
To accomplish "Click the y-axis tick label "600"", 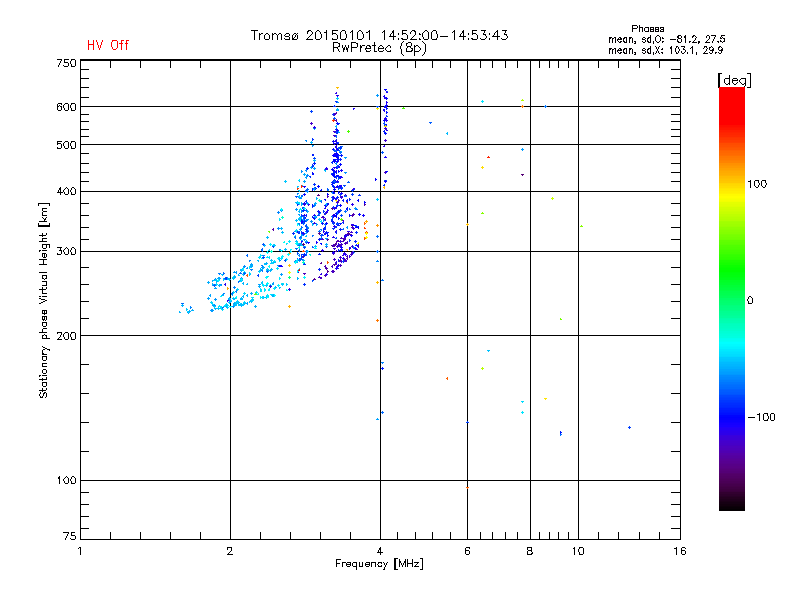I will (66, 107).
